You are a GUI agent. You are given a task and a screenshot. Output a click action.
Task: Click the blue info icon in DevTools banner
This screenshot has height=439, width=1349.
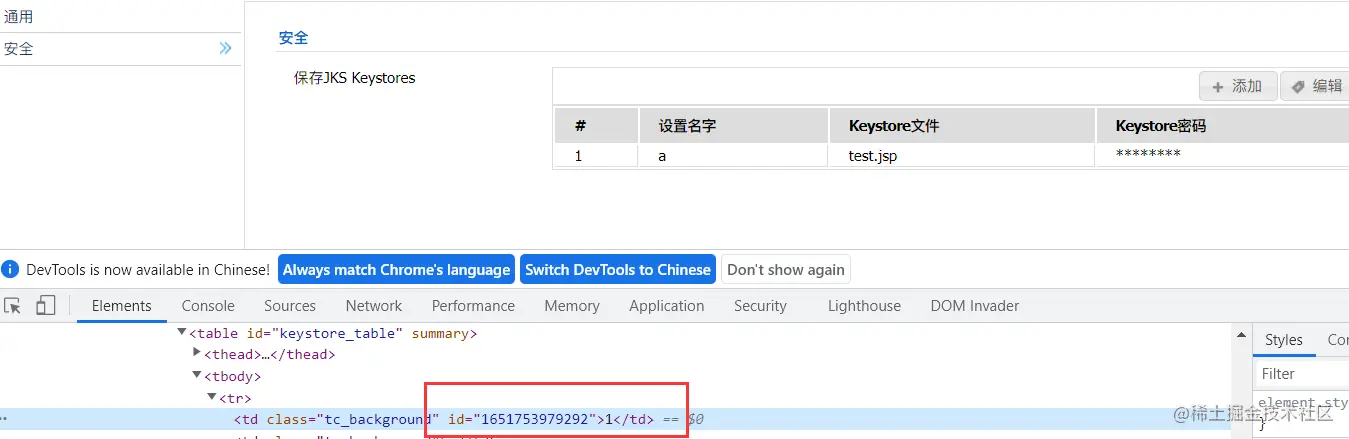[10, 270]
